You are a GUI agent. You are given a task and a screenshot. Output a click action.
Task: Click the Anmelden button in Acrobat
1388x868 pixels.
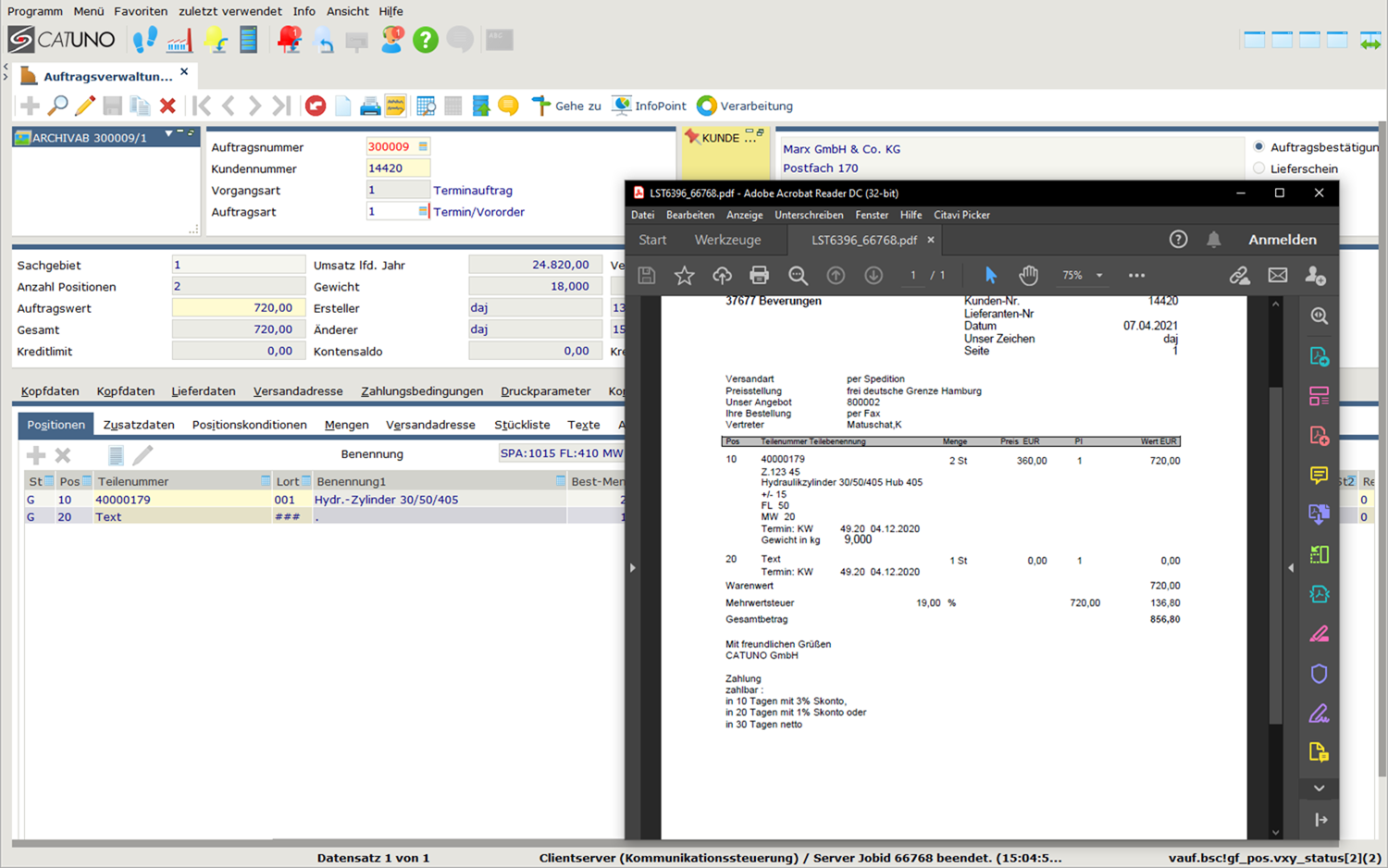pyautogui.click(x=1282, y=240)
